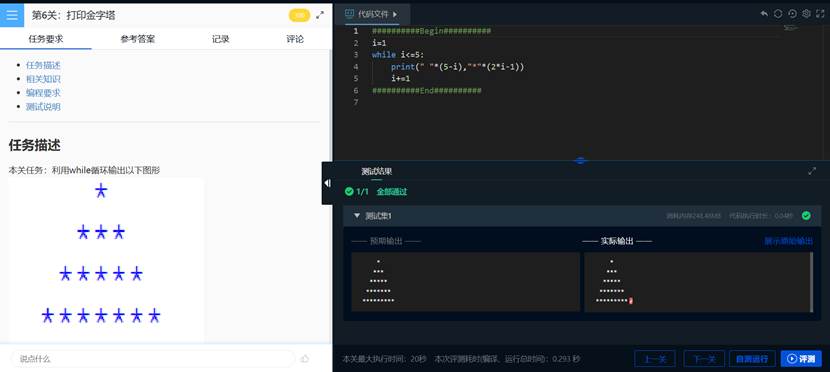This screenshot has height=372, width=830.
Task: Click the i+=1 code line
Action: [x=401, y=78]
